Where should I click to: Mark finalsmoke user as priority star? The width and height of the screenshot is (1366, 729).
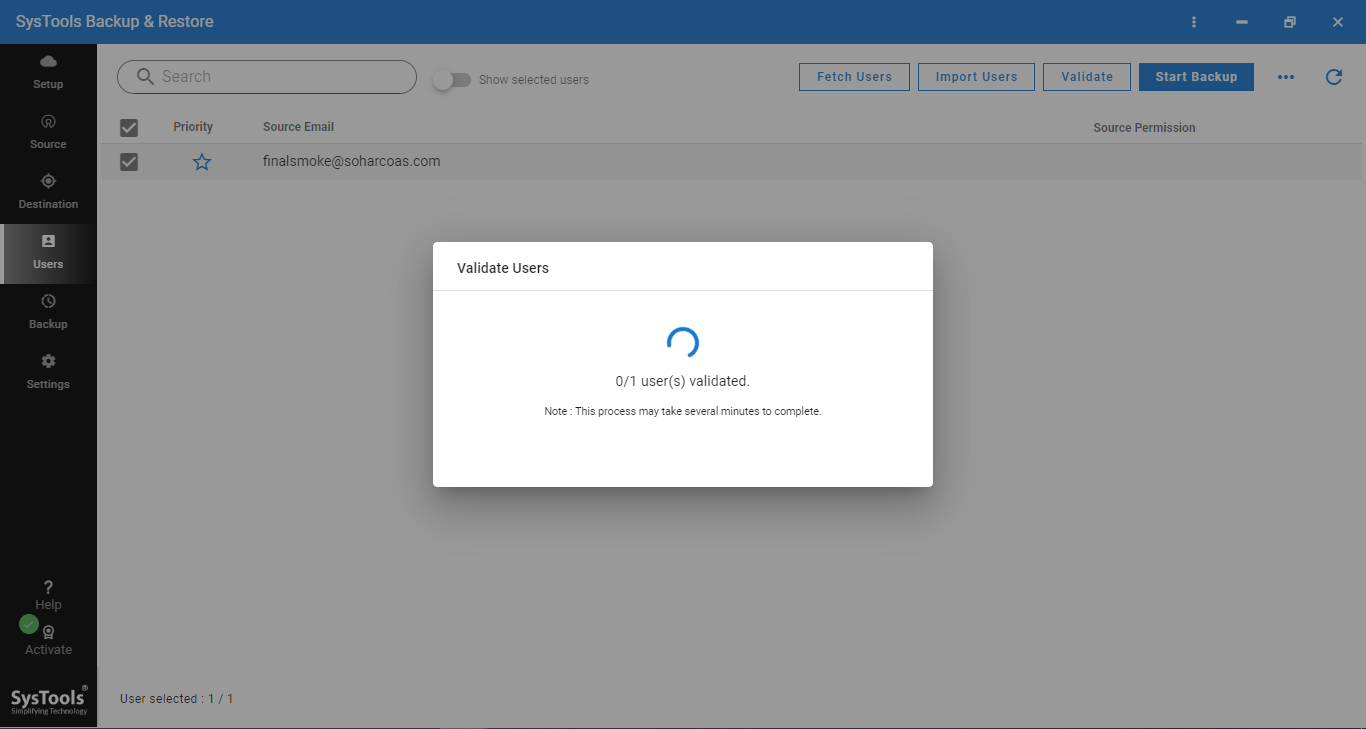(202, 162)
